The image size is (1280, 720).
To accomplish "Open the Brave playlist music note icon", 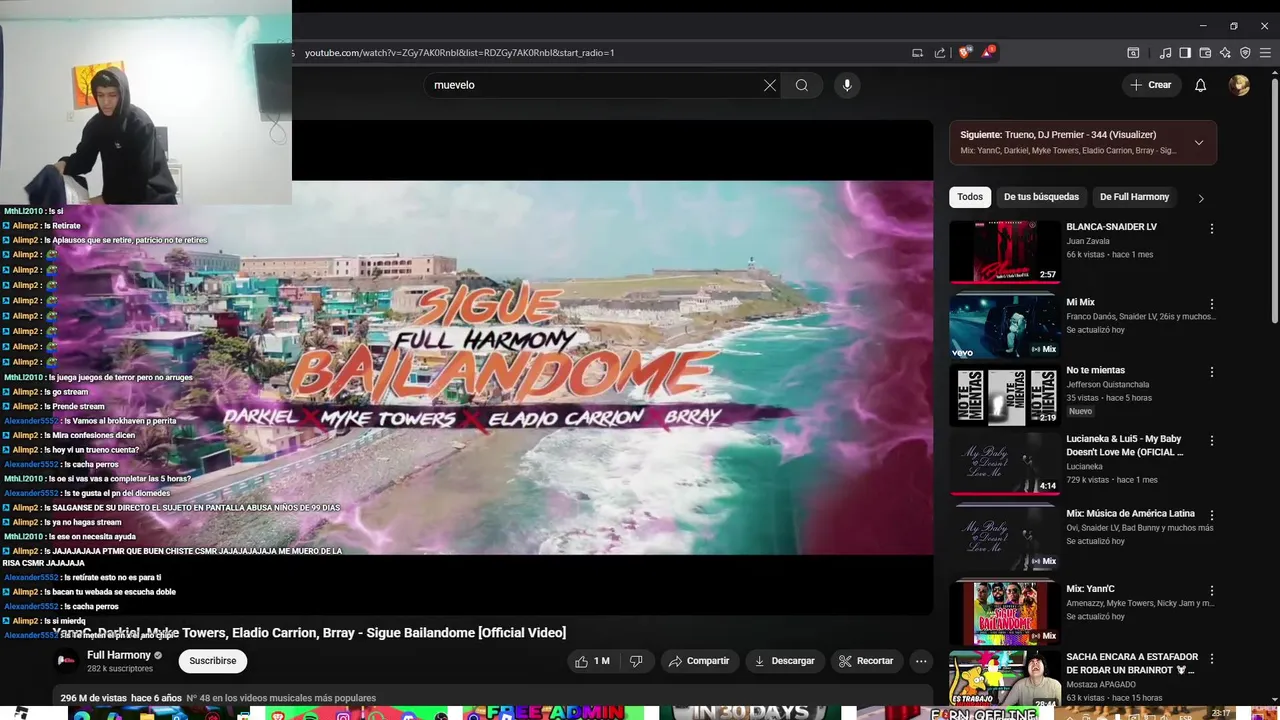I will (x=1165, y=53).
